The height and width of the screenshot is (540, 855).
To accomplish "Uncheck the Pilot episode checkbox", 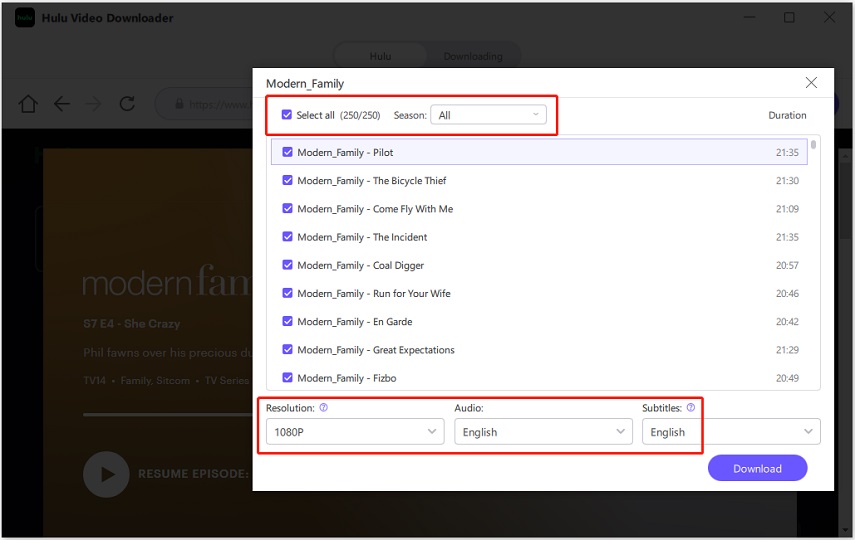I will pos(287,152).
